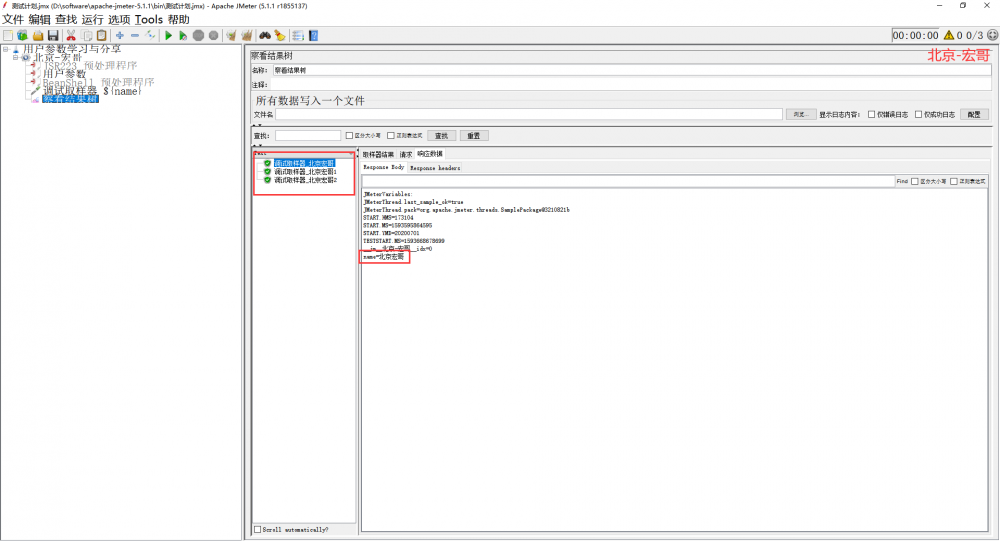
Task: Click the yellow broom Reset Search icon
Action: 280,36
